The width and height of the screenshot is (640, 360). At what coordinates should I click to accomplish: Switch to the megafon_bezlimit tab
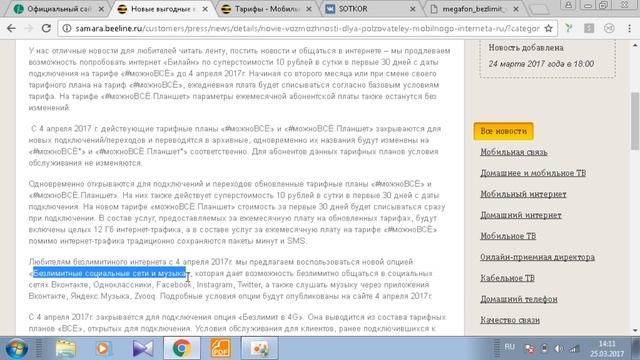pos(473,9)
